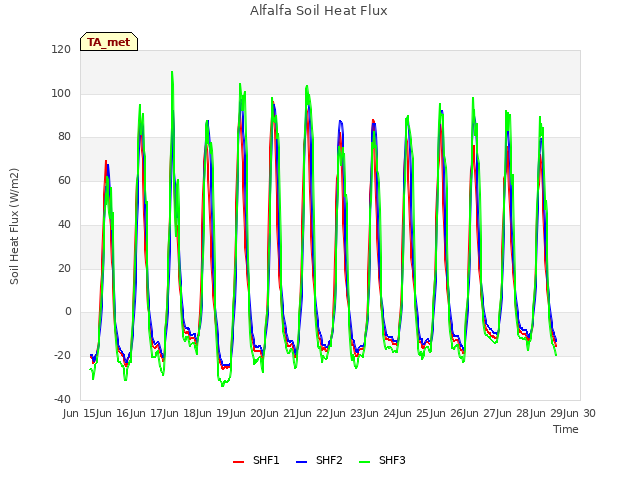Click the 40 y-axis tick label
The width and height of the screenshot is (640, 480).
(x=64, y=224)
